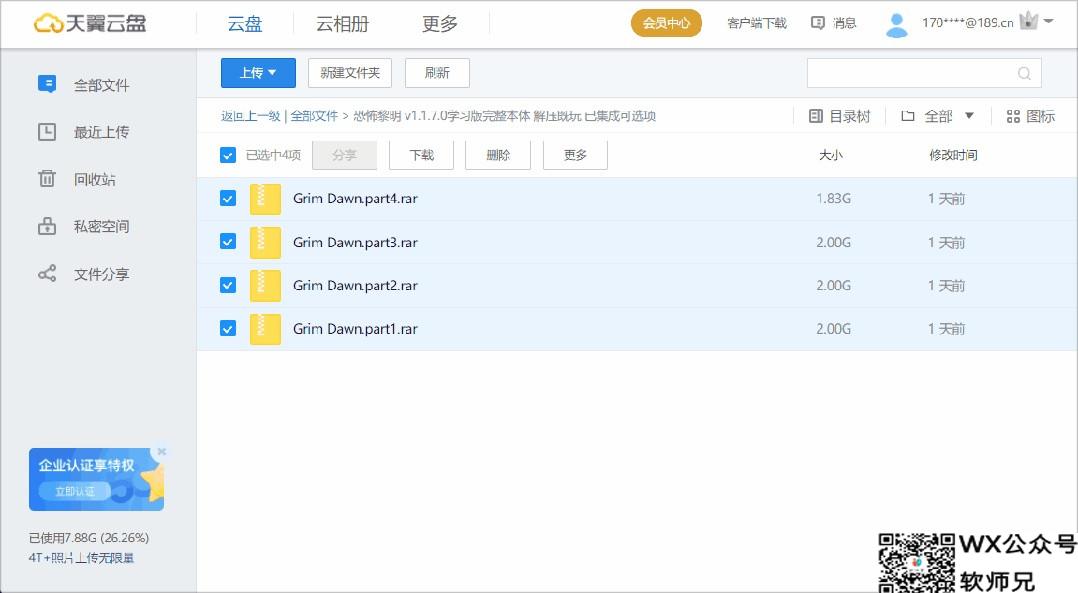Click the 目录树 tree view icon
Image resolution: width=1078 pixels, height=593 pixels.
pos(815,116)
